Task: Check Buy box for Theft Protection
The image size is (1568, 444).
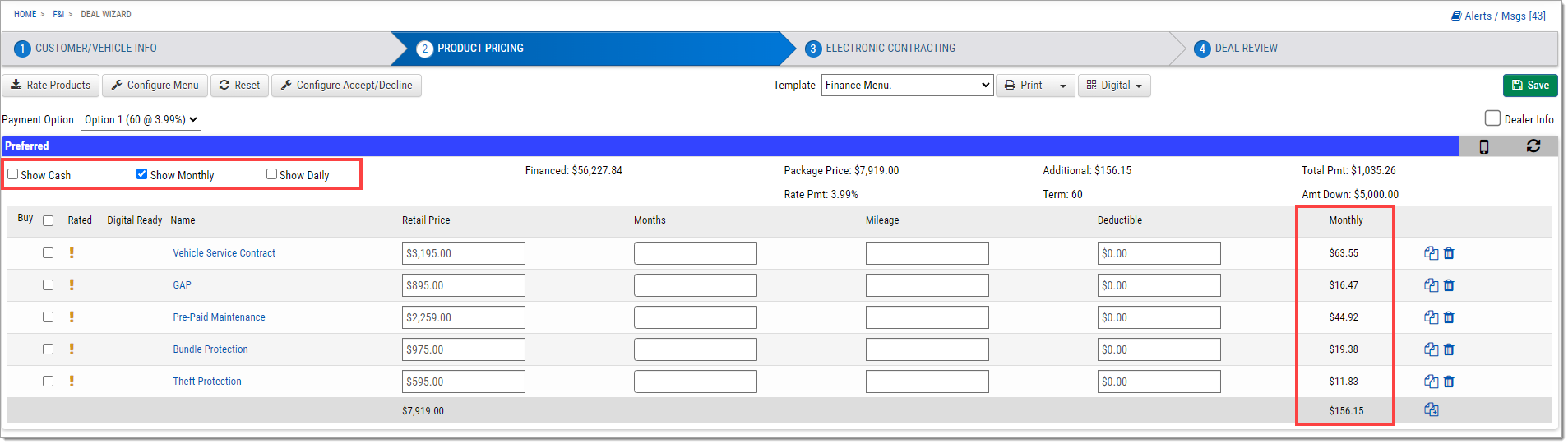Action: [48, 382]
